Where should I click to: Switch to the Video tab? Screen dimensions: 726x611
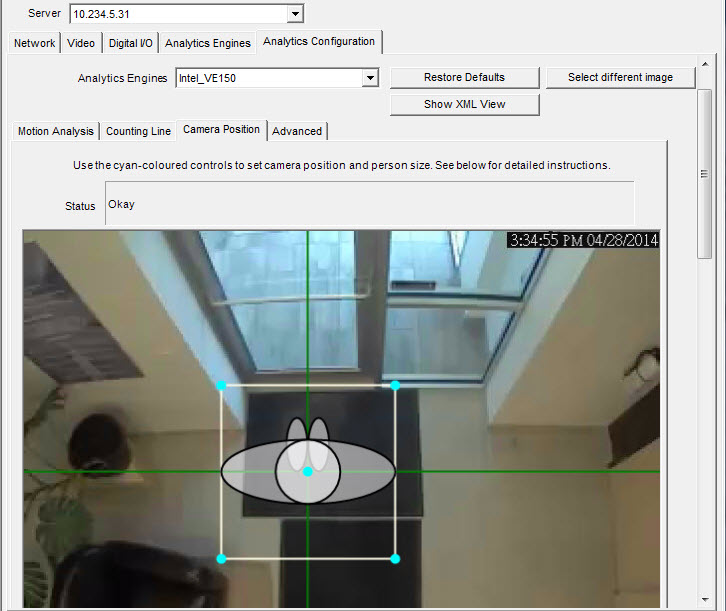coord(81,43)
